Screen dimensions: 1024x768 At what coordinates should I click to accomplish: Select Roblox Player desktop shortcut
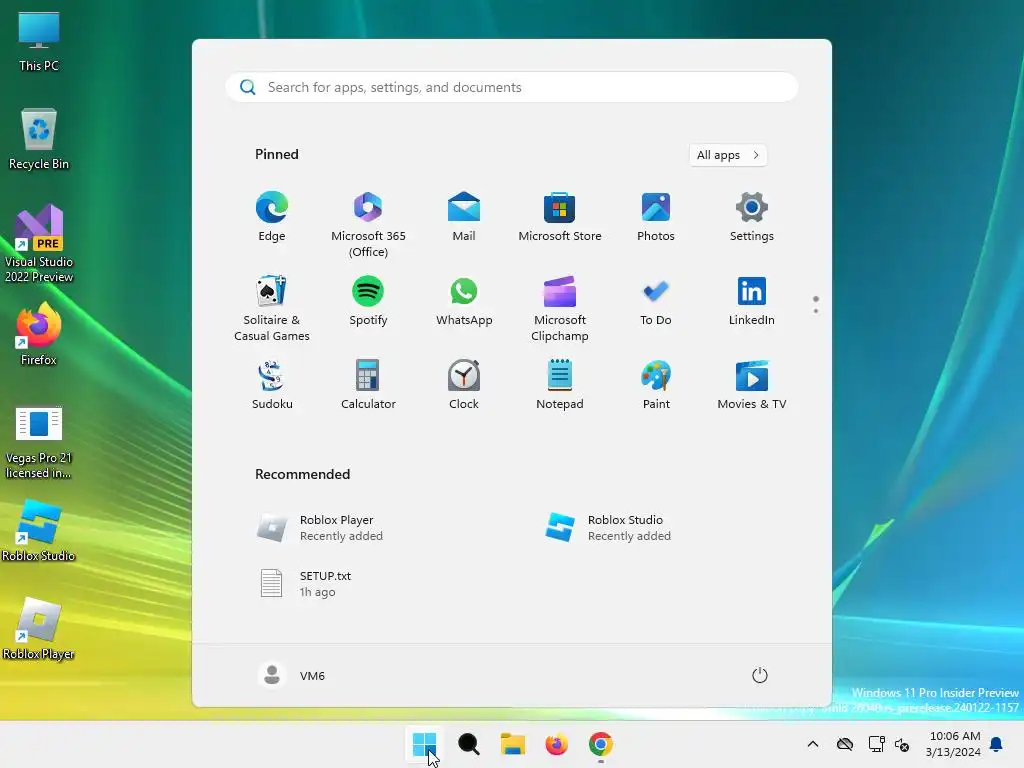(39, 628)
